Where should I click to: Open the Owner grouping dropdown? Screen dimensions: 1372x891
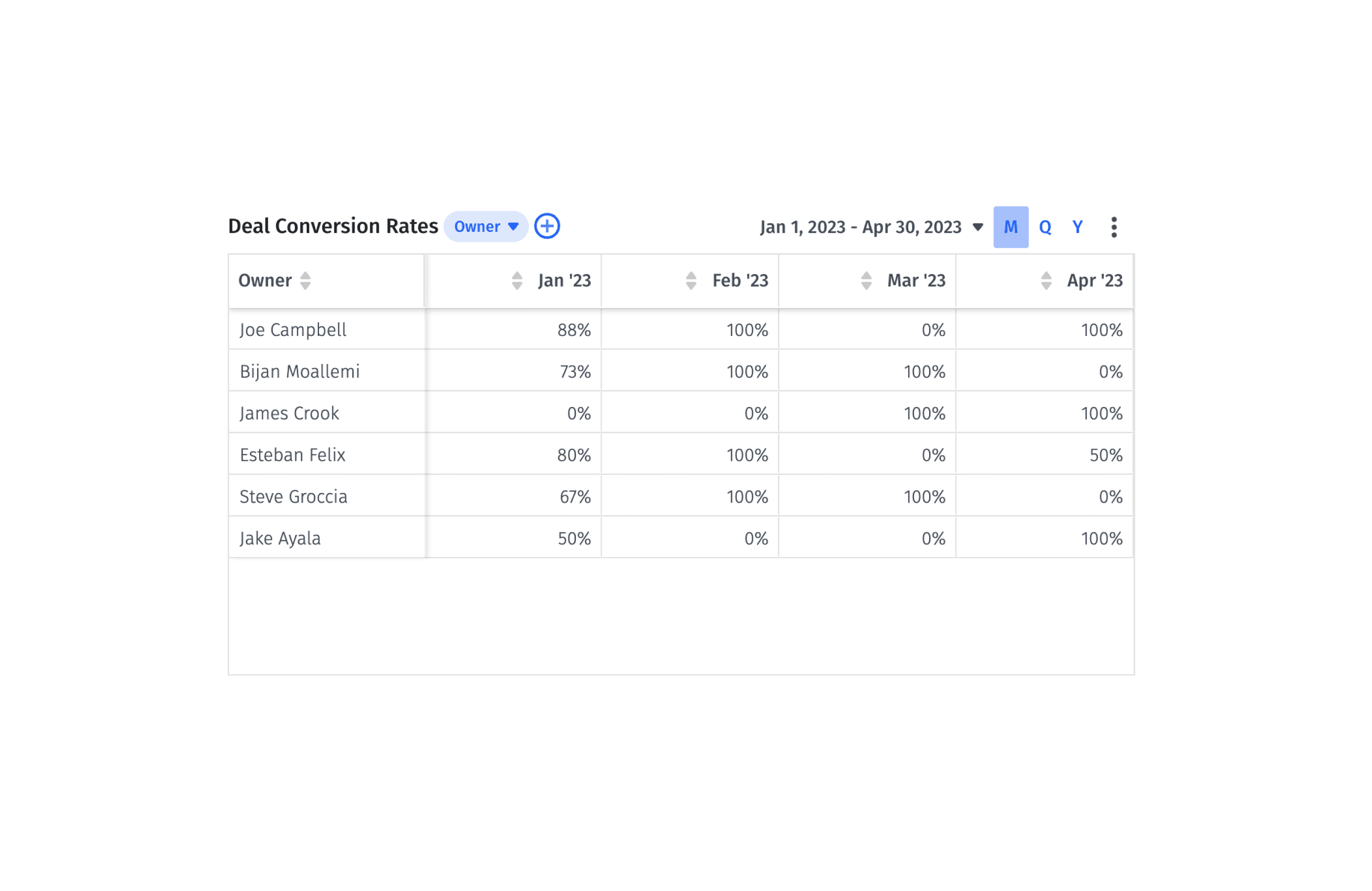486,226
